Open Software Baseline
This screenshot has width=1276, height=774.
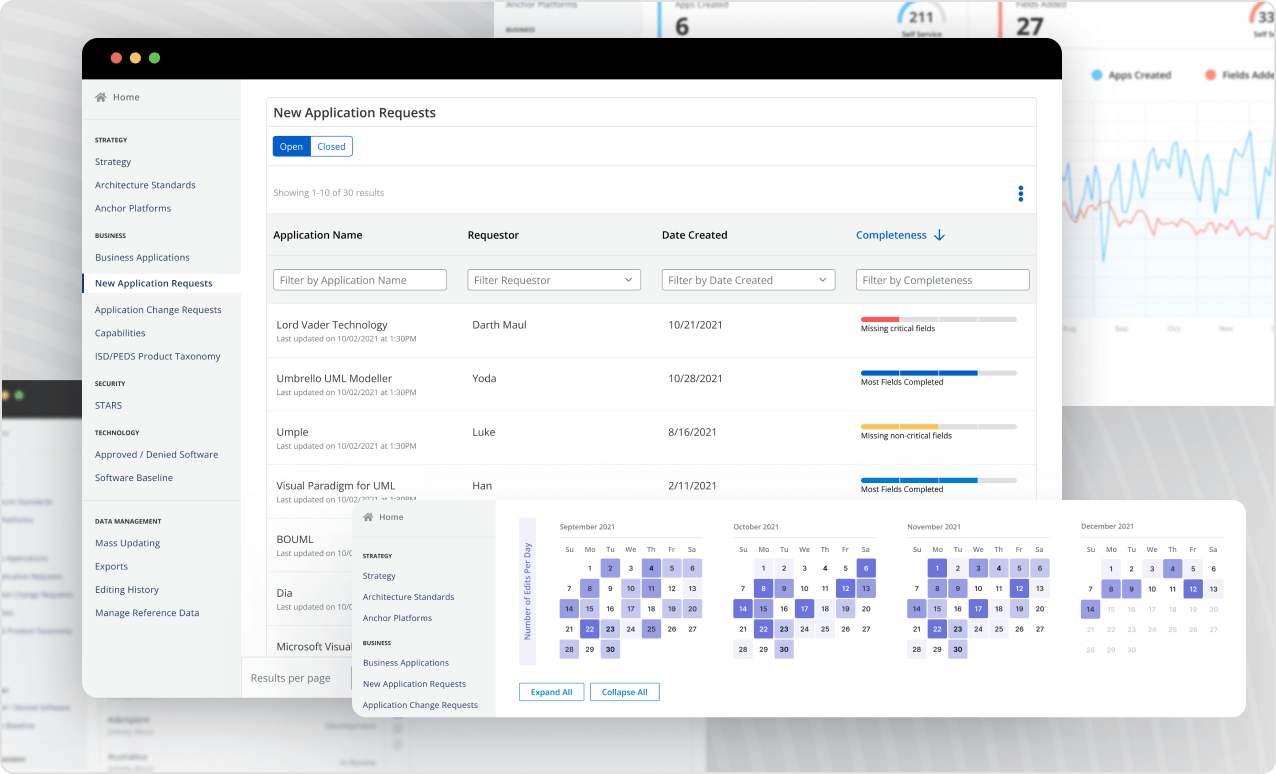[134, 477]
